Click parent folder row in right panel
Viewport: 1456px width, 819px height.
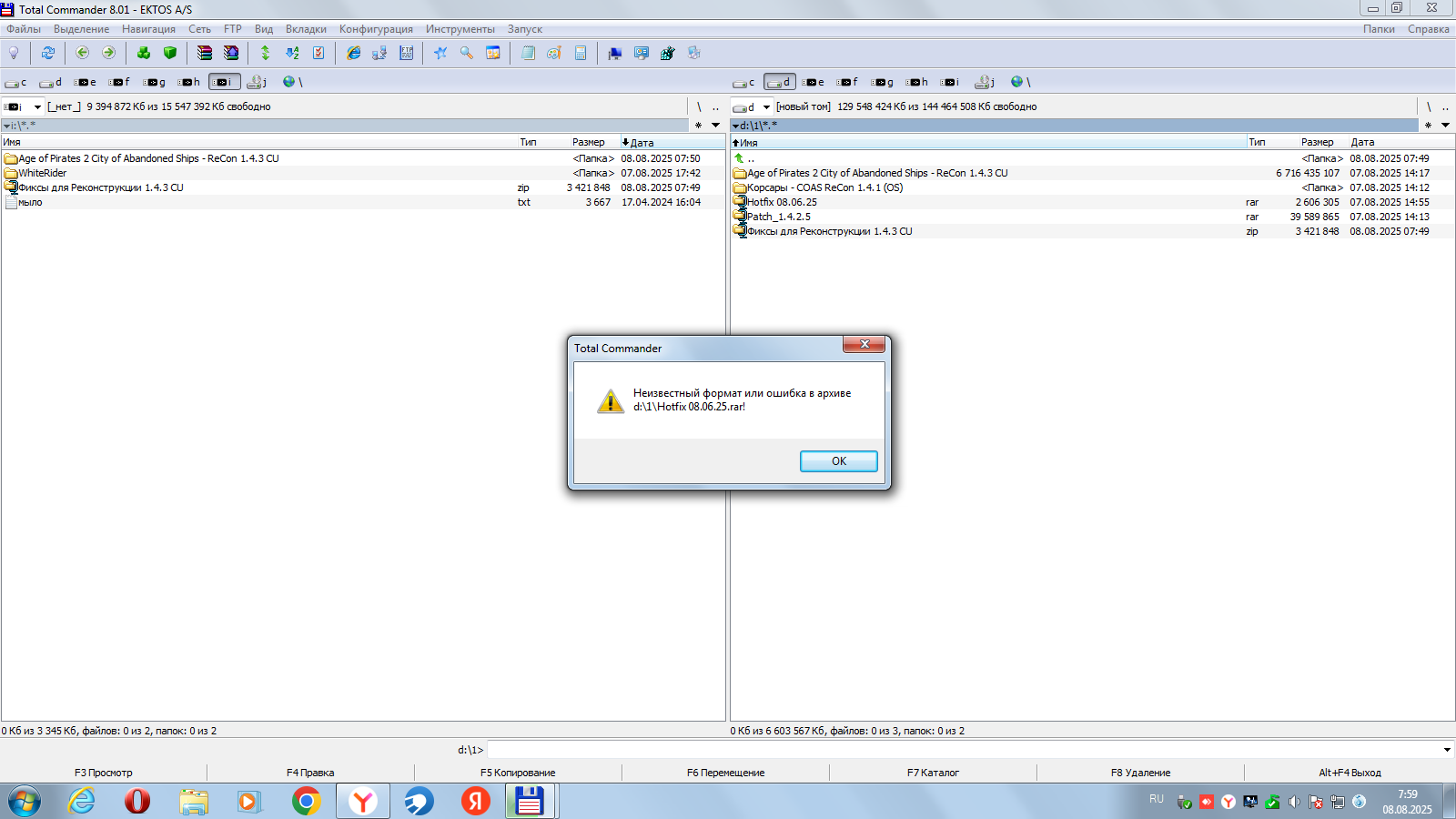[1092, 158]
